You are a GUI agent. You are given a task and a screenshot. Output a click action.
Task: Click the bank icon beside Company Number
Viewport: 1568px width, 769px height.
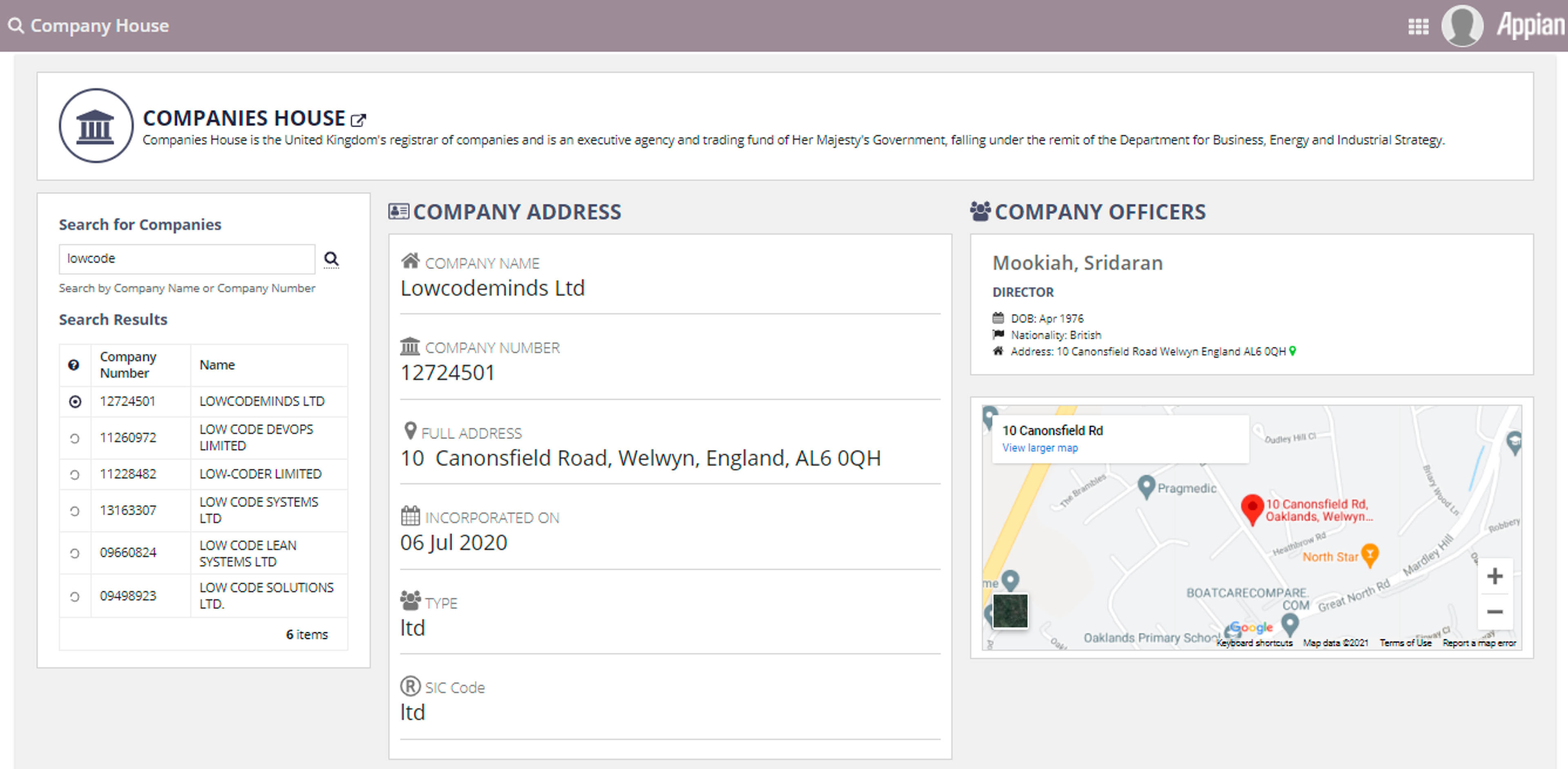coord(410,346)
